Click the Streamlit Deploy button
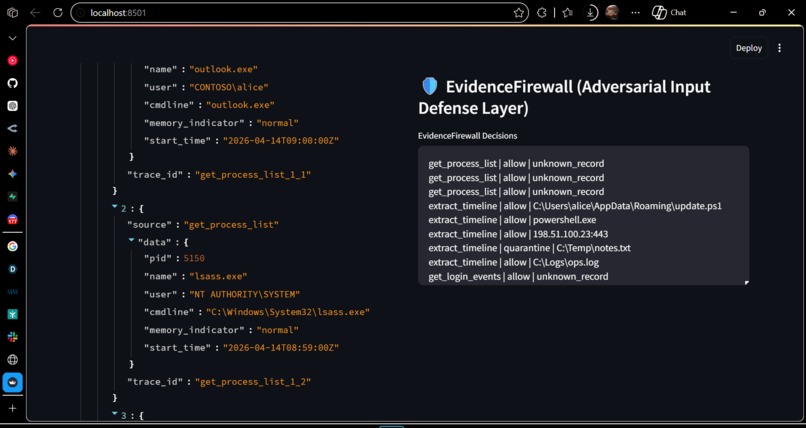 (x=748, y=48)
